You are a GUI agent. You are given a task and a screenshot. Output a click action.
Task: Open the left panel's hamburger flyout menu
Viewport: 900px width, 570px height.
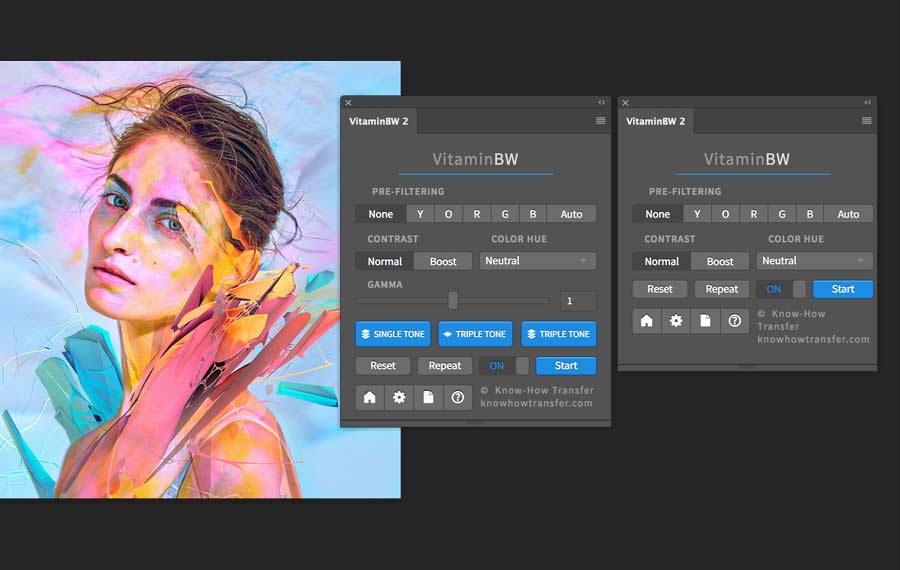600,121
